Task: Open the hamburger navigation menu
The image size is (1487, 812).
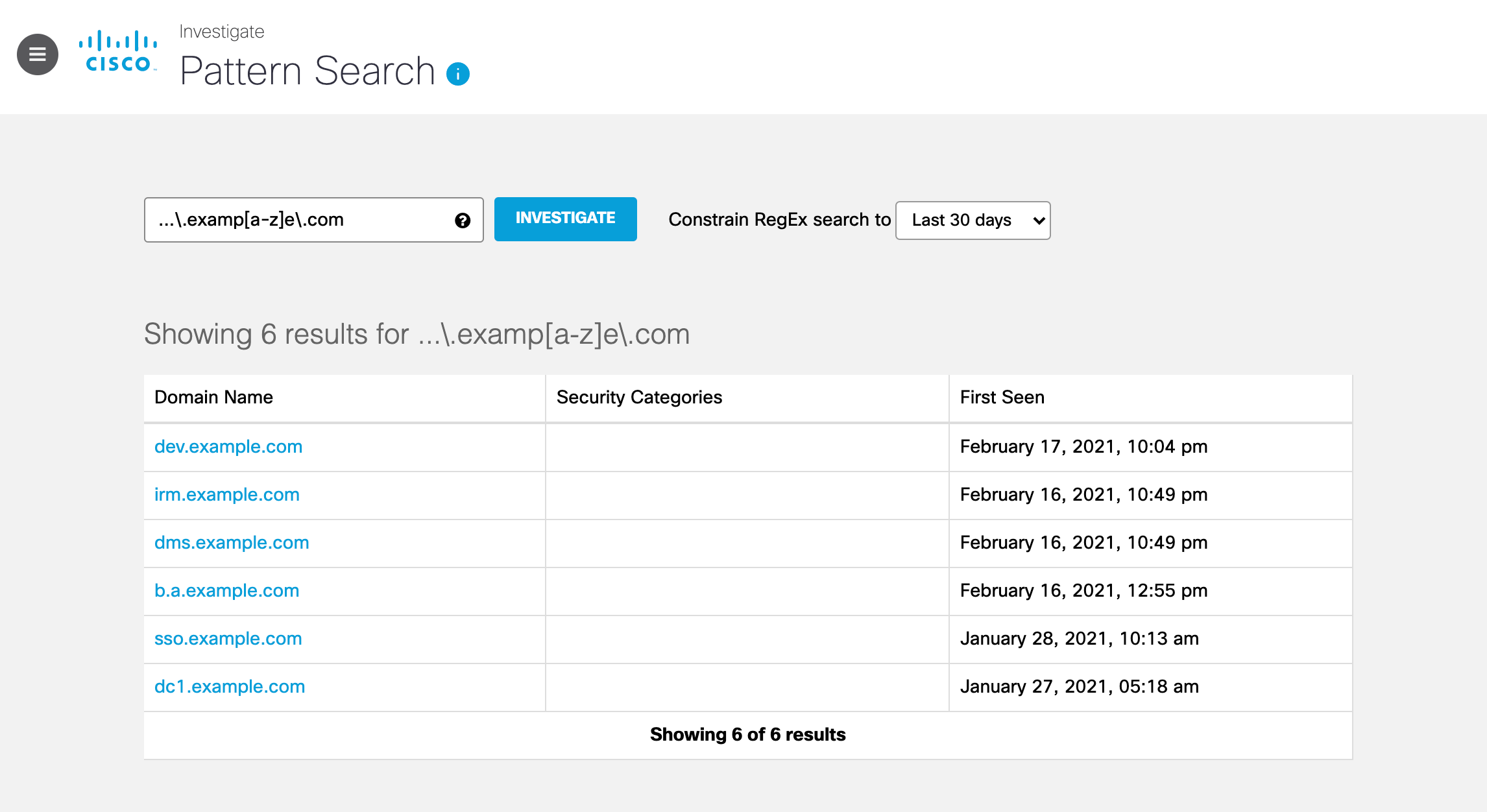Action: [38, 54]
